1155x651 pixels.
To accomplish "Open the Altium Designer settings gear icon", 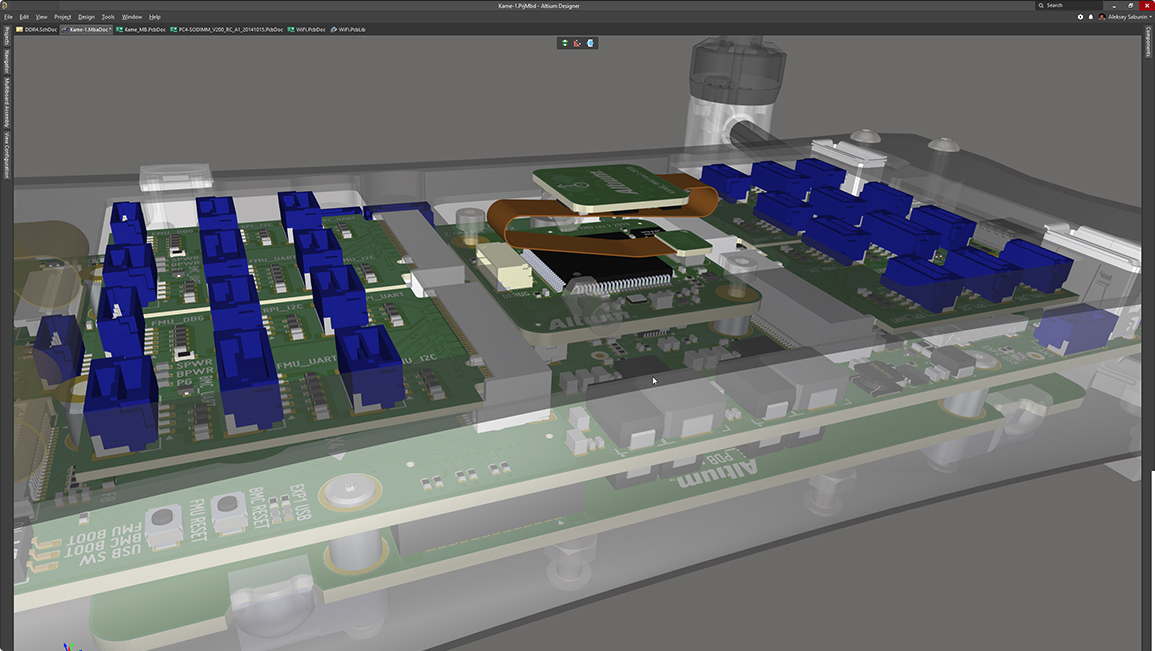I will click(1080, 17).
